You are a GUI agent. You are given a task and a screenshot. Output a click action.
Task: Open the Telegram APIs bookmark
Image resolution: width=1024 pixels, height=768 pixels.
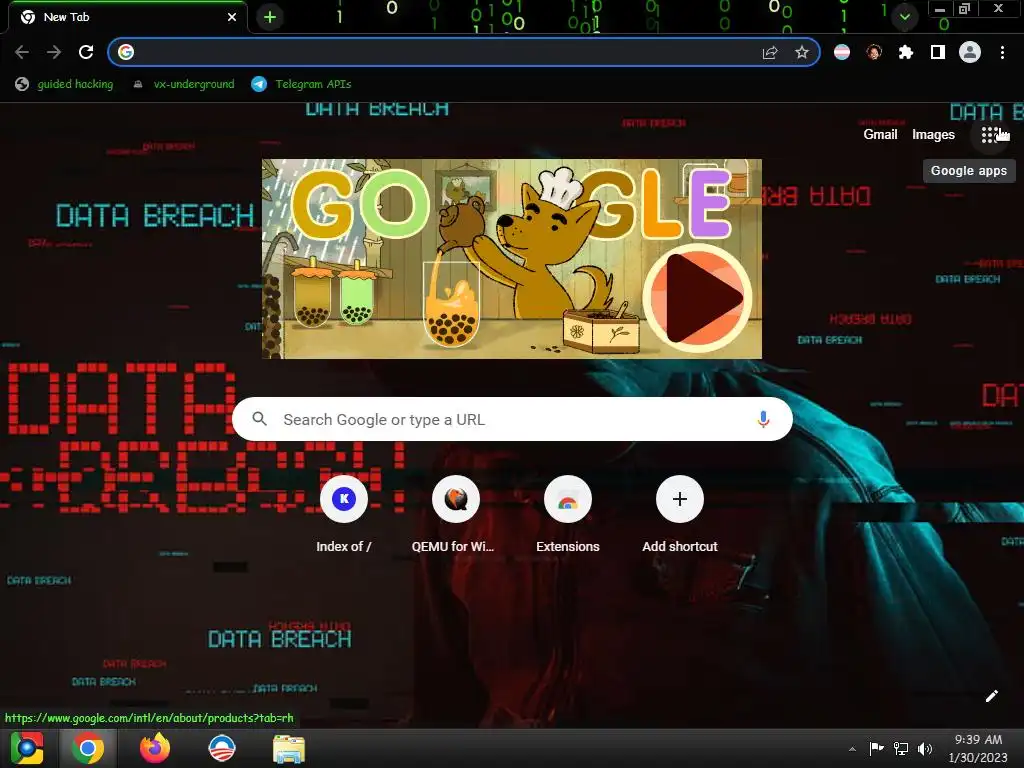302,84
